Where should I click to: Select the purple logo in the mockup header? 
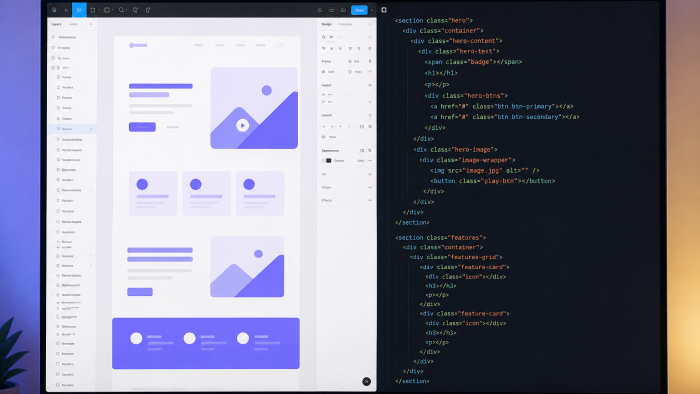coord(138,45)
